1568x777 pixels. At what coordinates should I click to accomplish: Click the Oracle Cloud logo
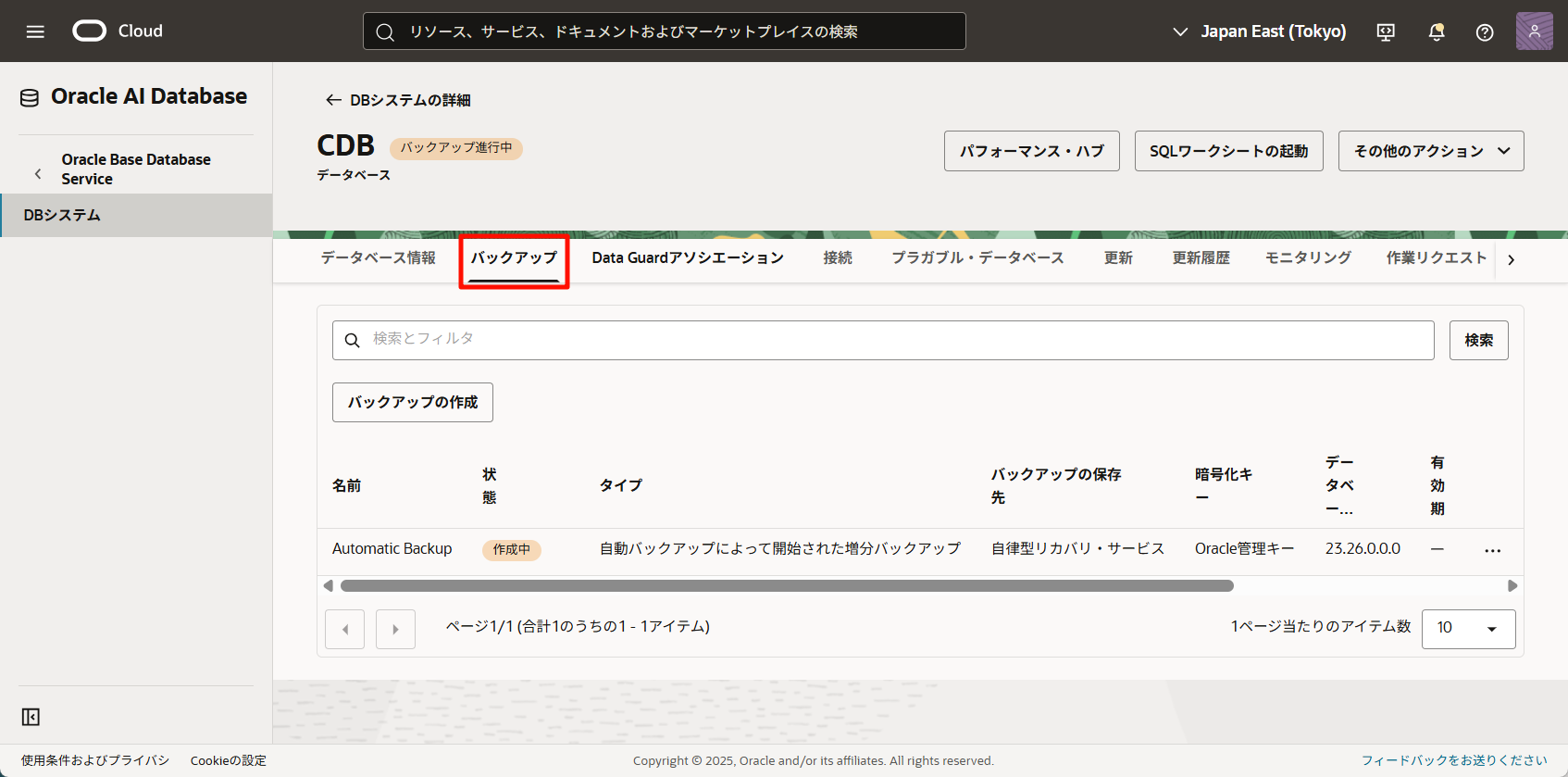point(118,31)
